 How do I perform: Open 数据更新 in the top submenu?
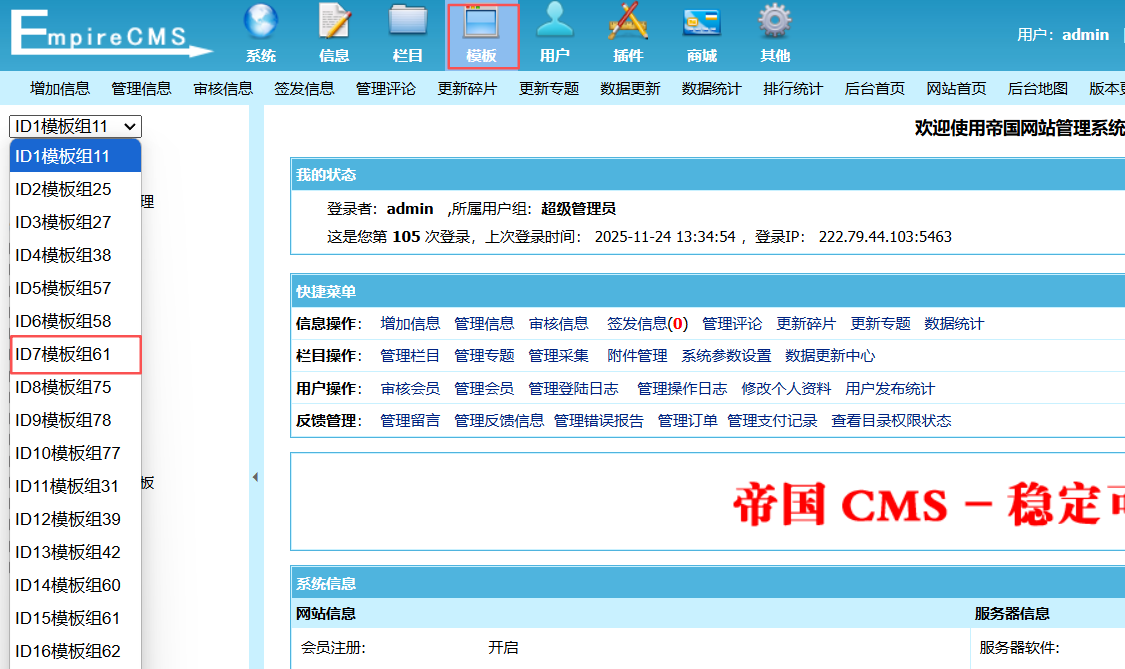[x=630, y=88]
